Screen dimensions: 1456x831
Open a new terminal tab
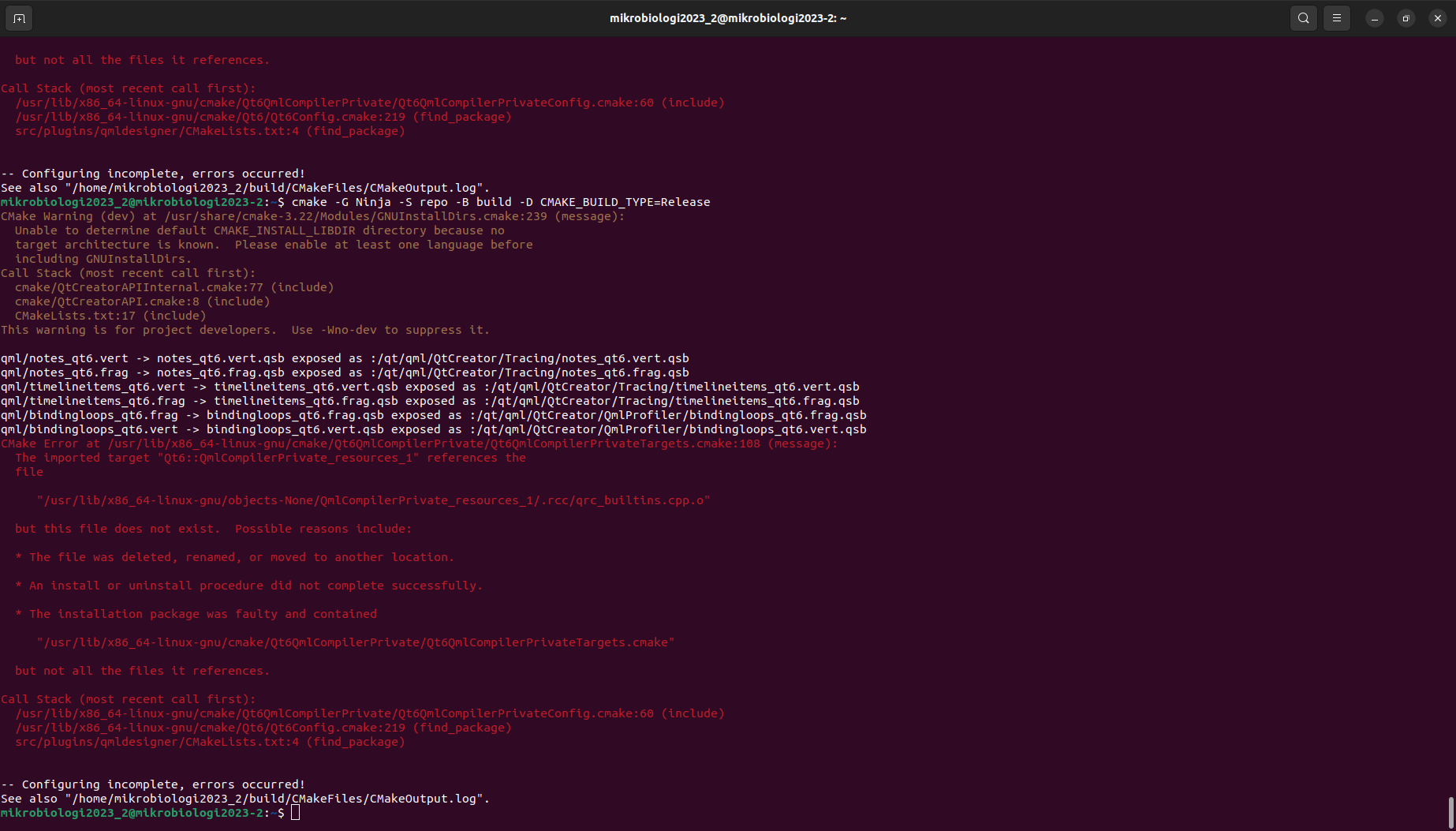(x=19, y=18)
